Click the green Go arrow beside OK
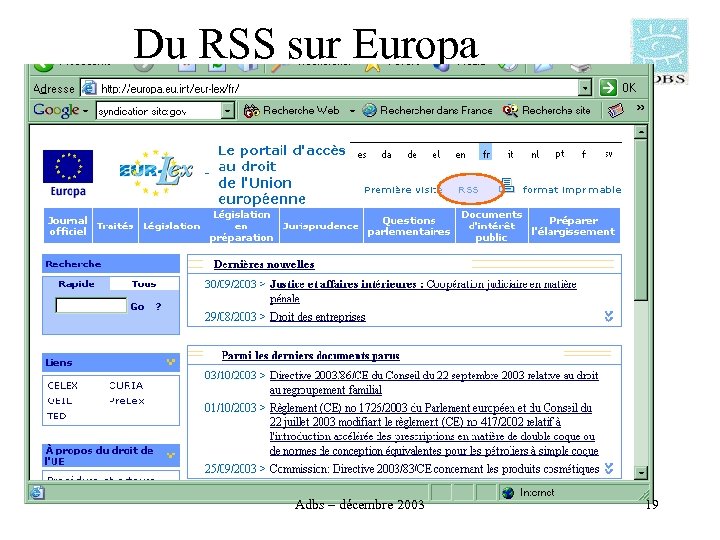This screenshot has width=720, height=540. click(x=608, y=87)
